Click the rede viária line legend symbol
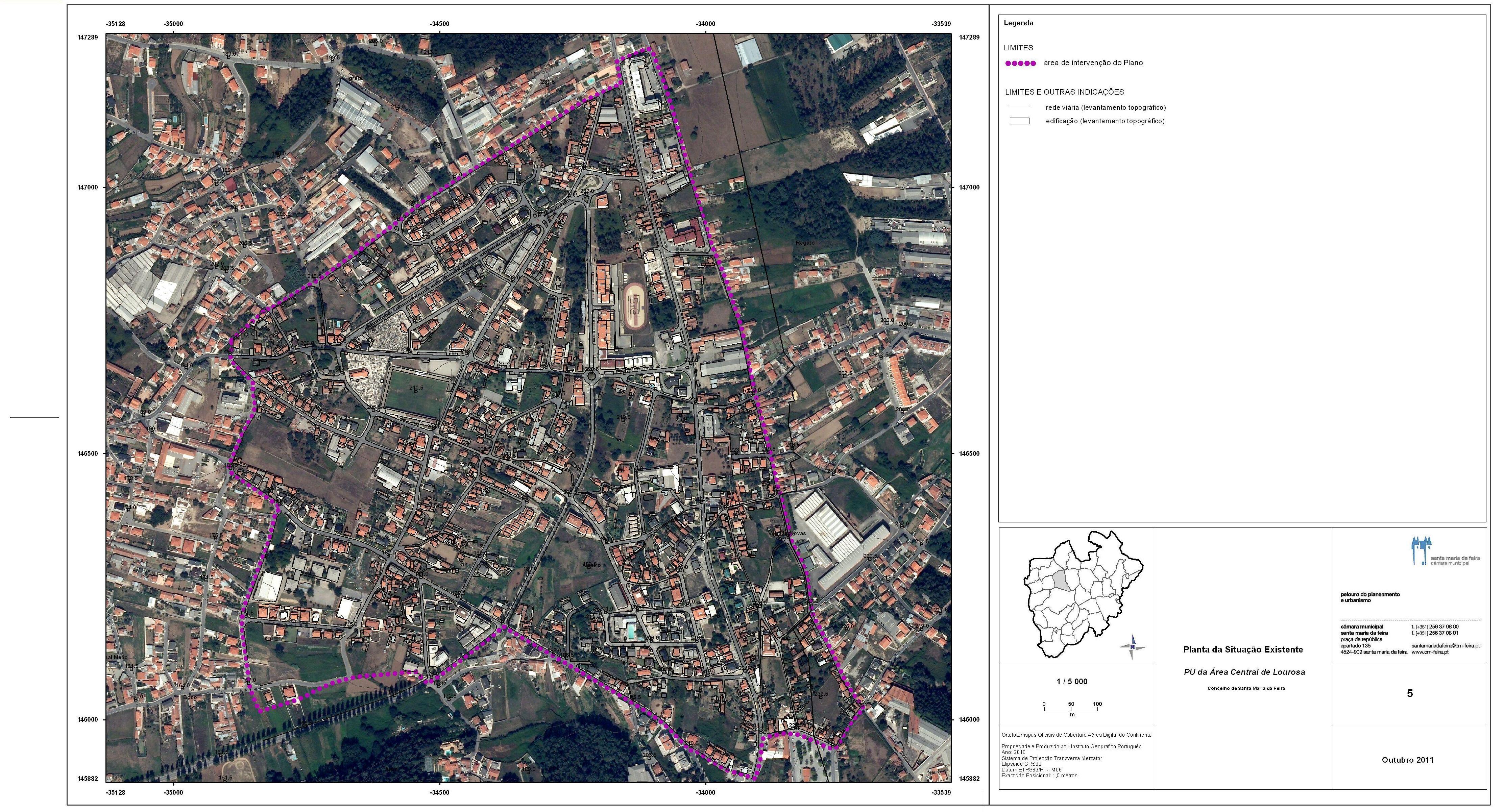This screenshot has width=1504, height=812. coord(1020,107)
